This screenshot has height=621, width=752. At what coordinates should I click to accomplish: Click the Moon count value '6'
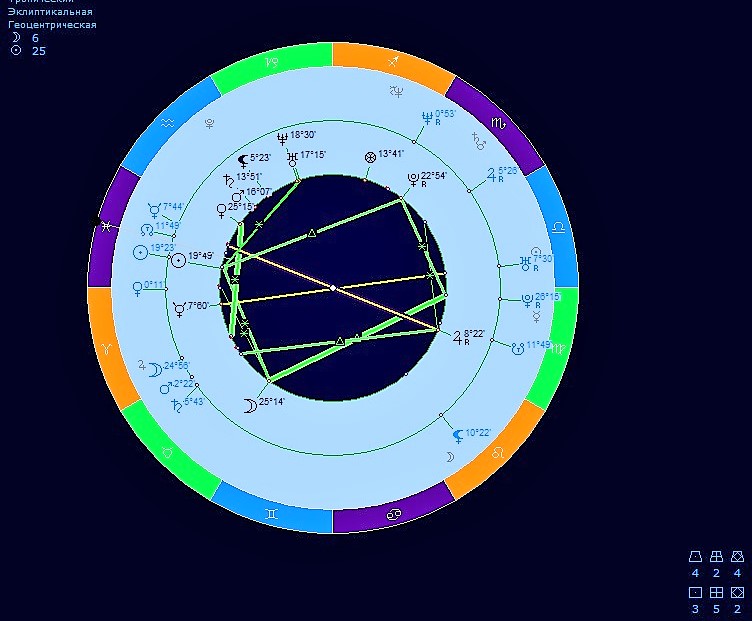[x=35, y=38]
